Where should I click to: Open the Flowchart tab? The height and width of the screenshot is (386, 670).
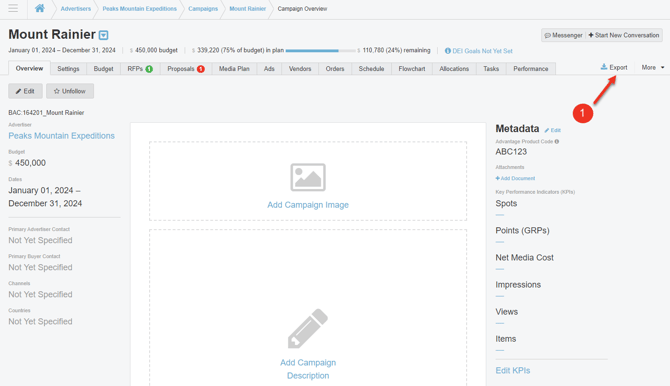(x=412, y=69)
